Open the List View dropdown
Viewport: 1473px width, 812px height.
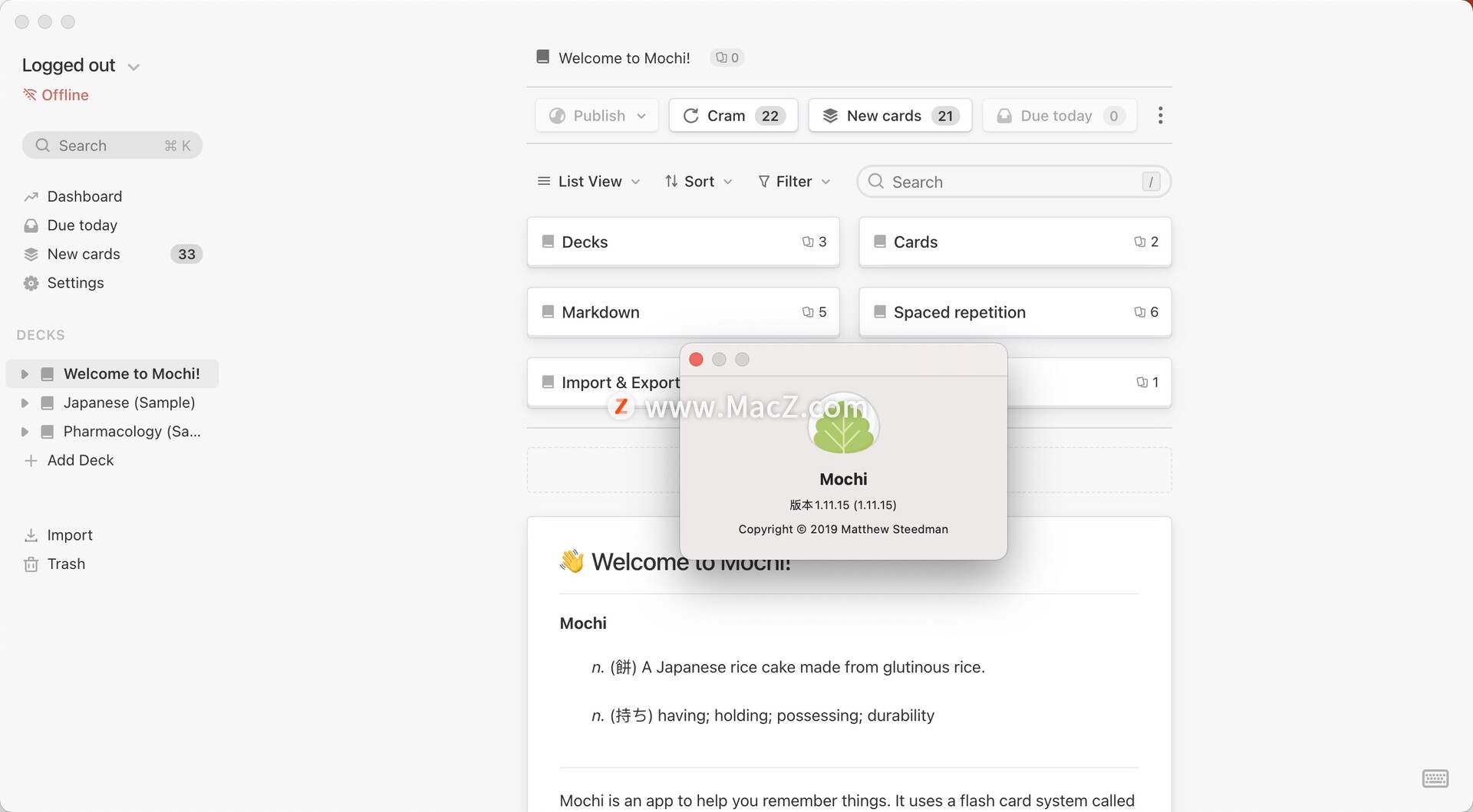(588, 182)
